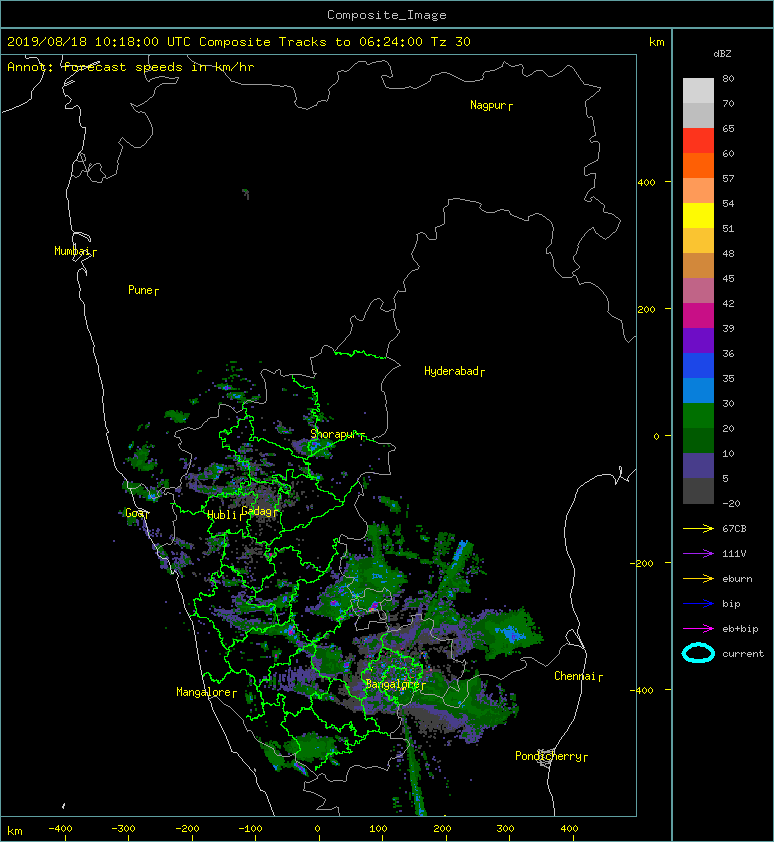Select the -20 dBZ dark gray swatch
Screen dimensions: 774x842
click(x=698, y=491)
